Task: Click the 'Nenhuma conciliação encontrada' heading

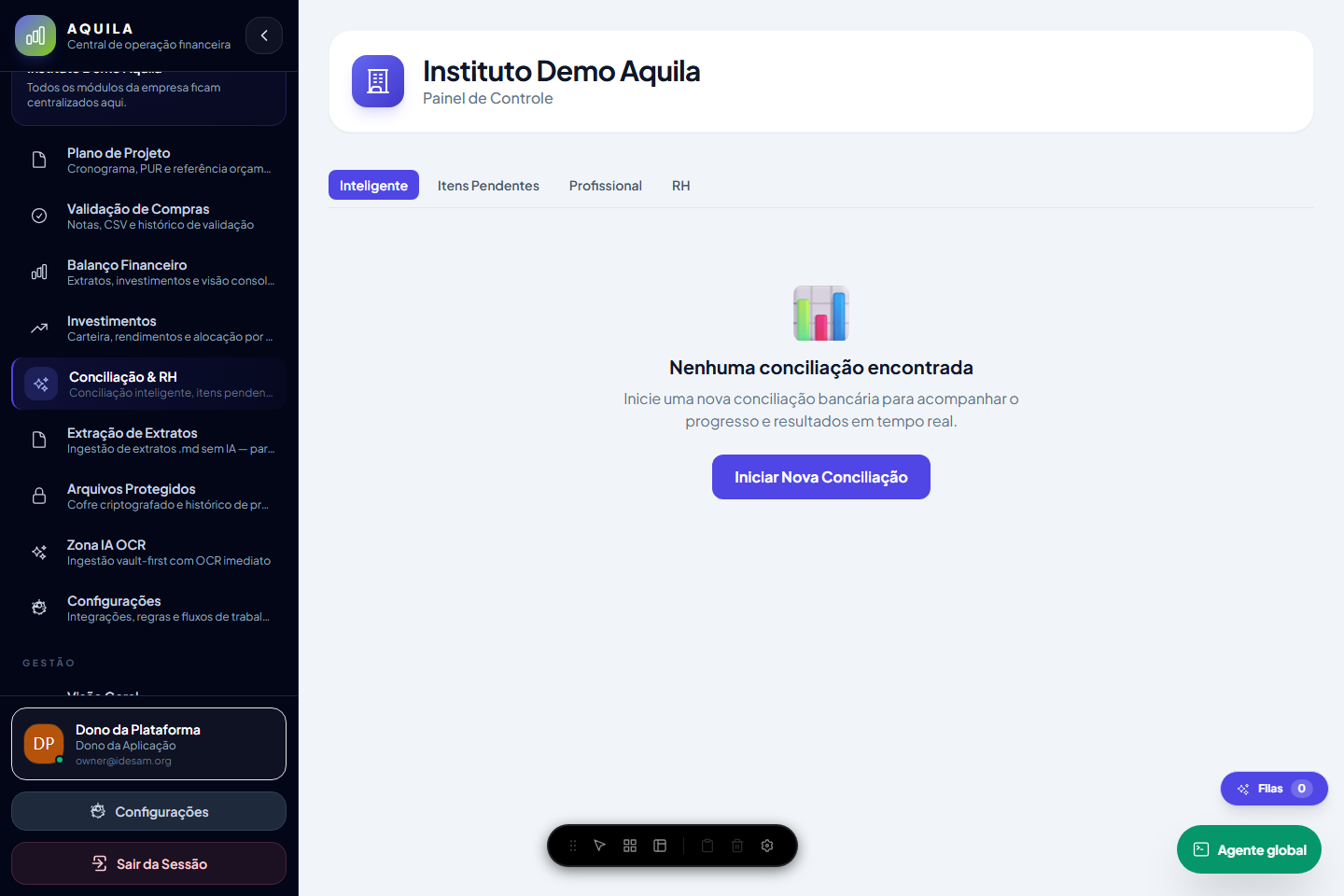Action: (821, 368)
